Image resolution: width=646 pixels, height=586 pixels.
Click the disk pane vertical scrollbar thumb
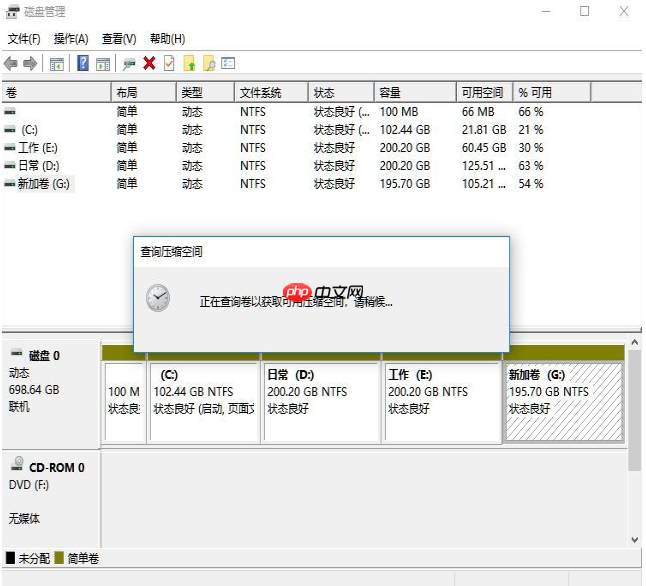point(635,410)
